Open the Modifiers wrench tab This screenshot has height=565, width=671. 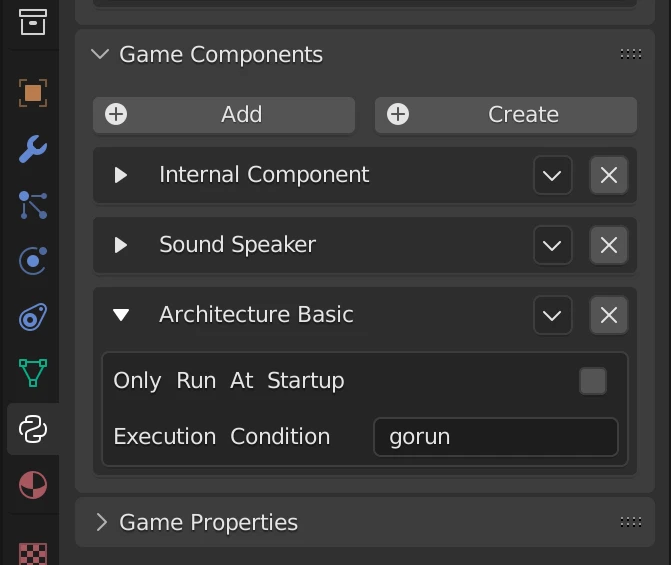pyautogui.click(x=33, y=150)
